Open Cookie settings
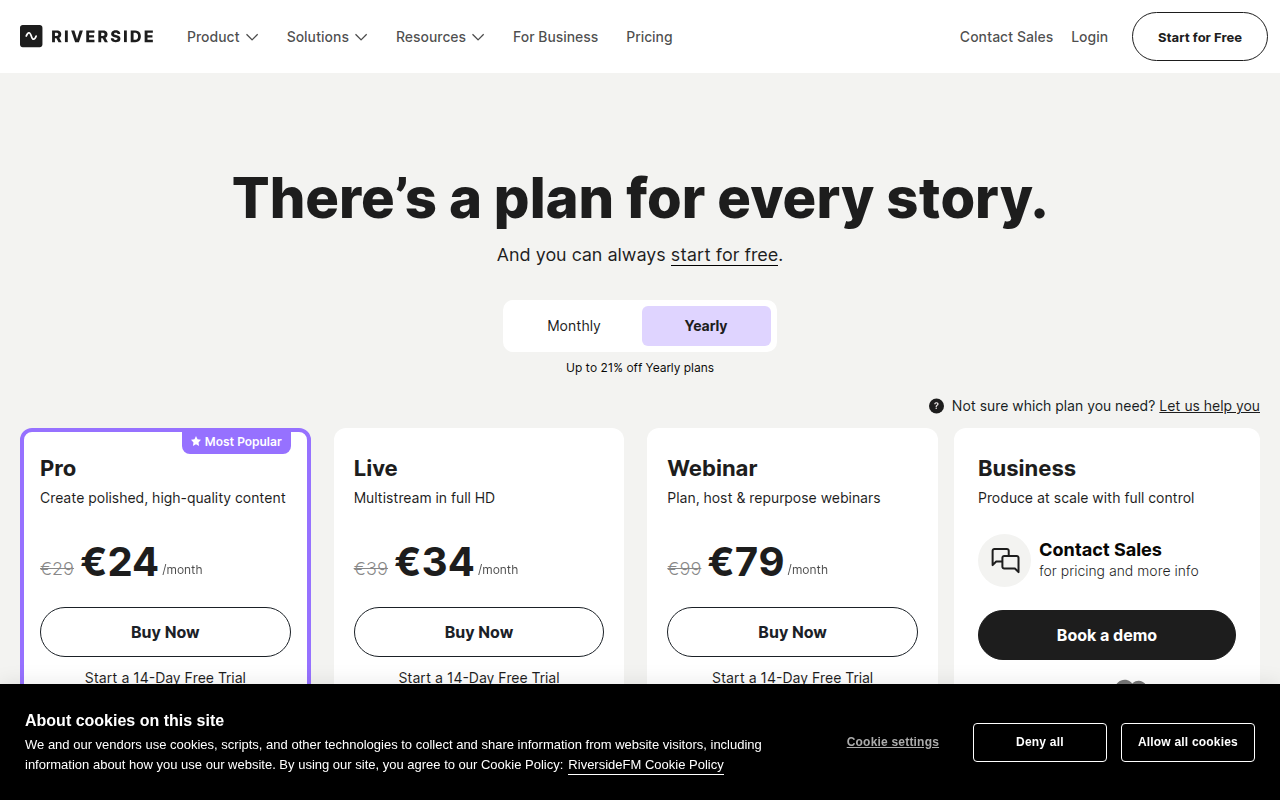The height and width of the screenshot is (800, 1280). point(892,742)
